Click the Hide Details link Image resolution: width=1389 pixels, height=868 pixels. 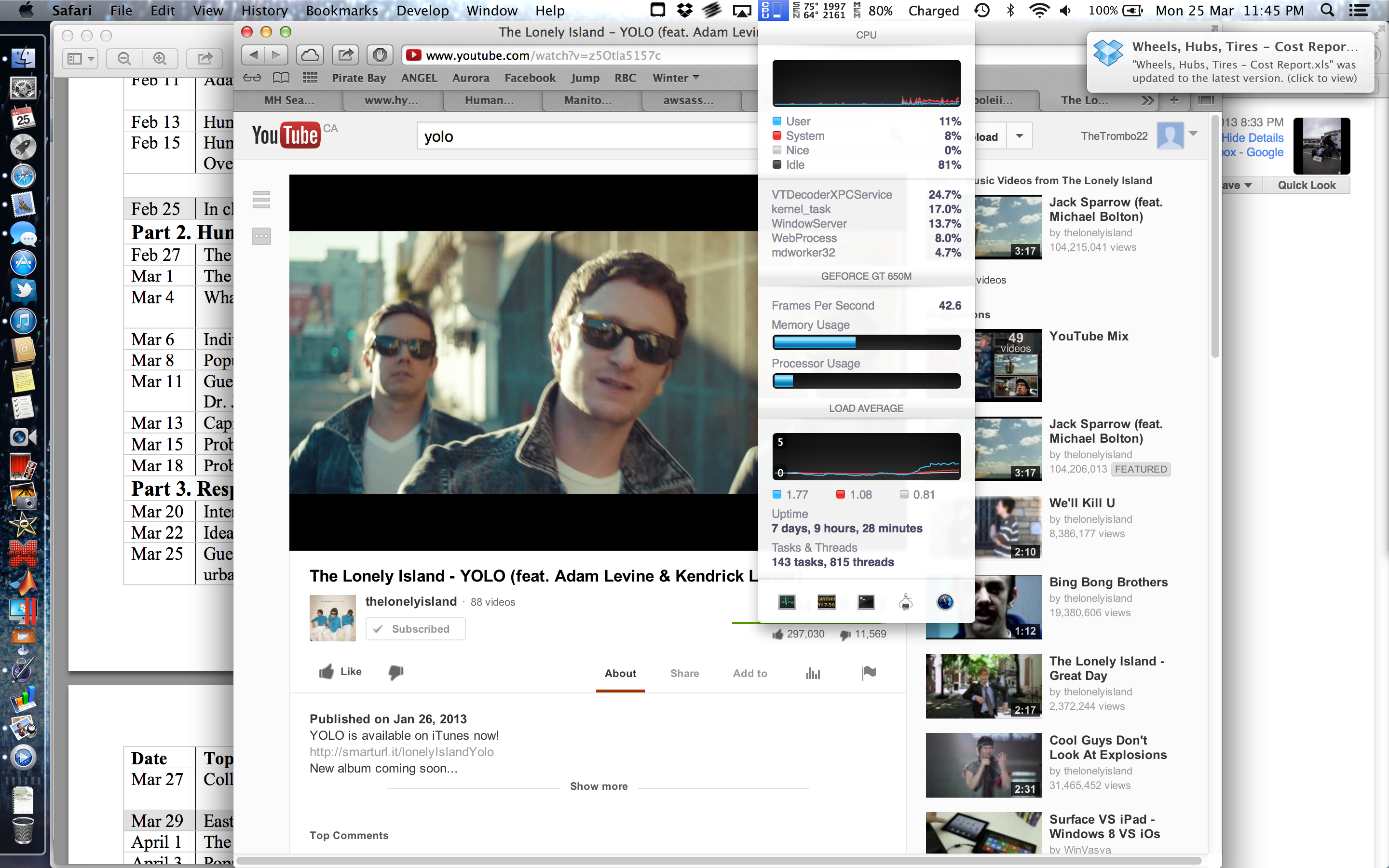(x=1253, y=137)
